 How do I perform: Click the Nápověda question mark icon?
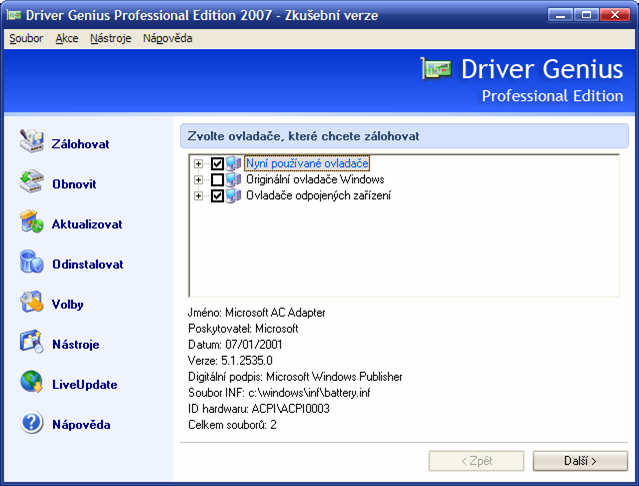(x=31, y=422)
